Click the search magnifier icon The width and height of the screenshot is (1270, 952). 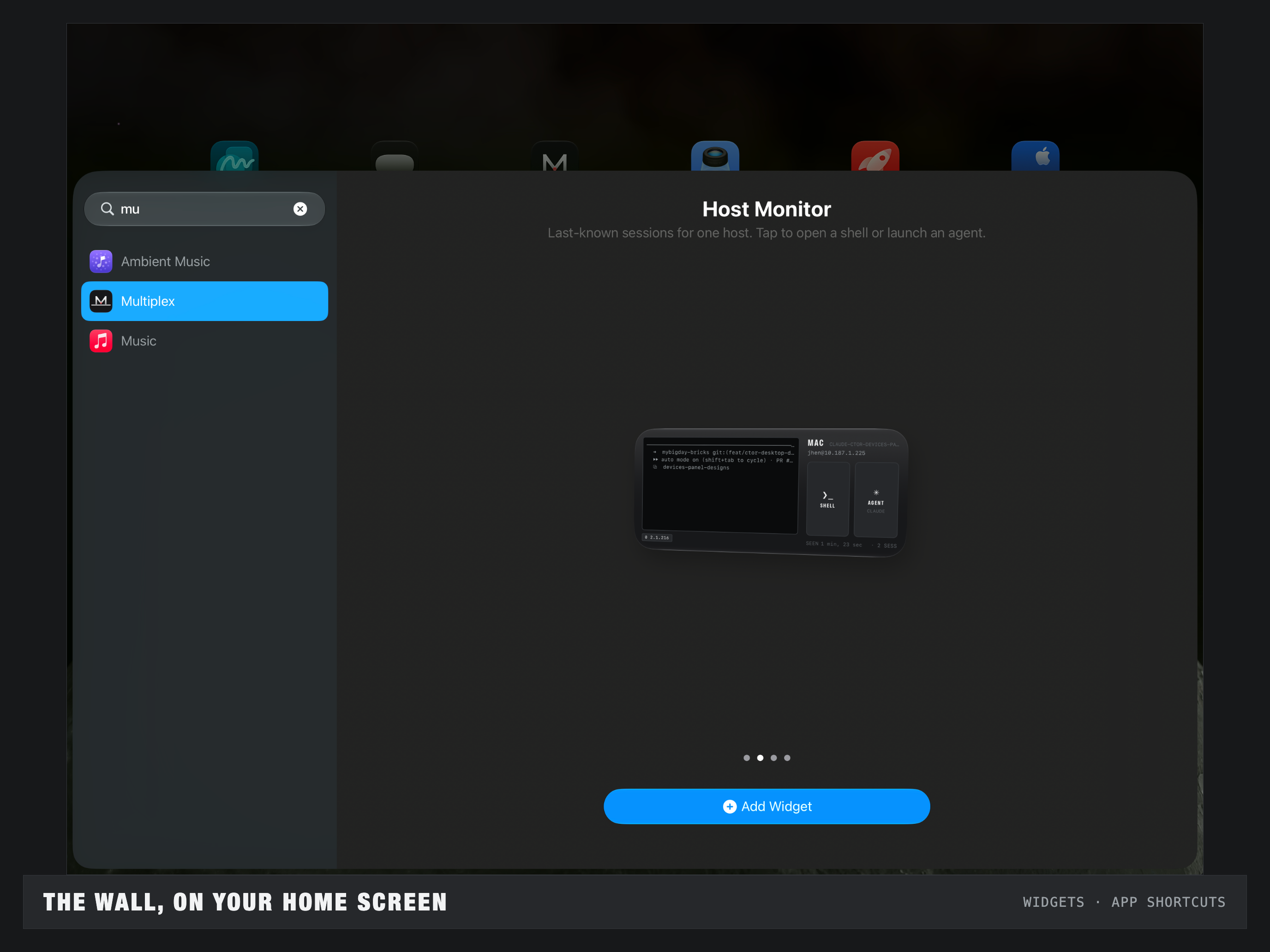point(108,209)
